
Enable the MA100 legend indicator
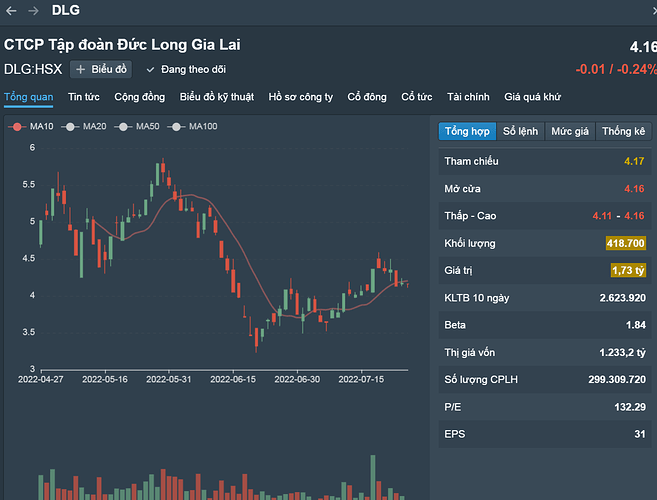176,126
